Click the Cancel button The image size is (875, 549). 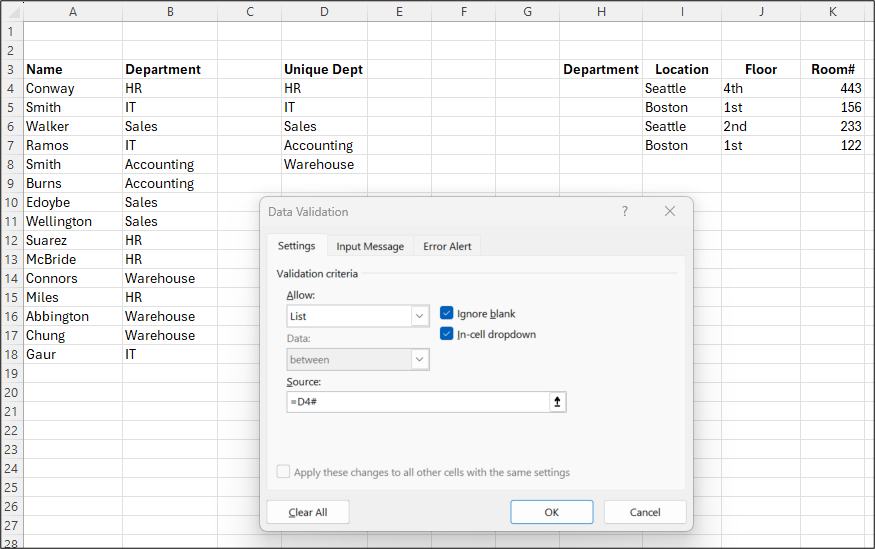(645, 512)
